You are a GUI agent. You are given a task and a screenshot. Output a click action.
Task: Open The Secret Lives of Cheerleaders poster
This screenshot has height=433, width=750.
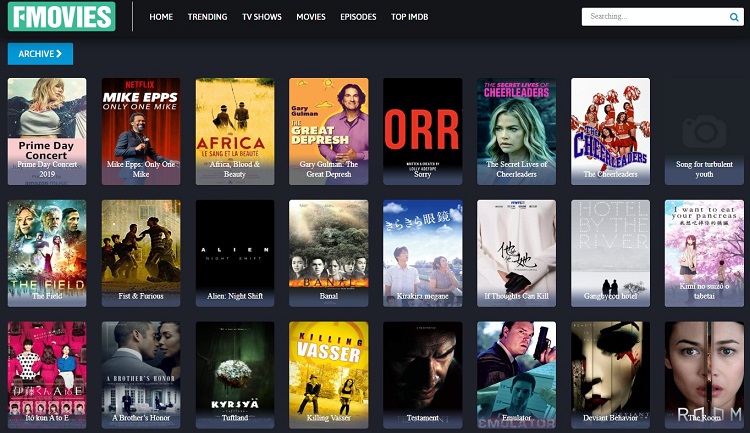(517, 132)
